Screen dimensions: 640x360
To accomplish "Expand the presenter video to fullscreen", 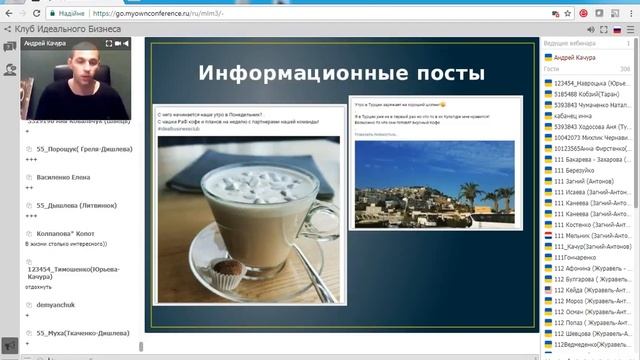I will pyautogui.click(x=109, y=43).
